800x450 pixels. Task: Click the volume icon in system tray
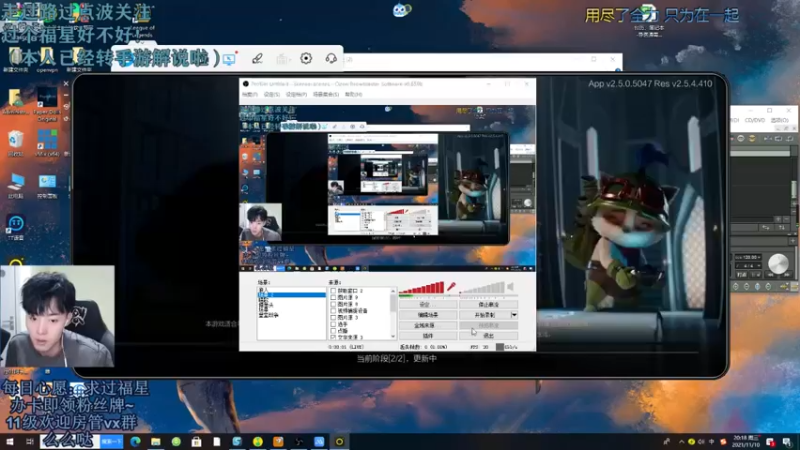coord(701,442)
